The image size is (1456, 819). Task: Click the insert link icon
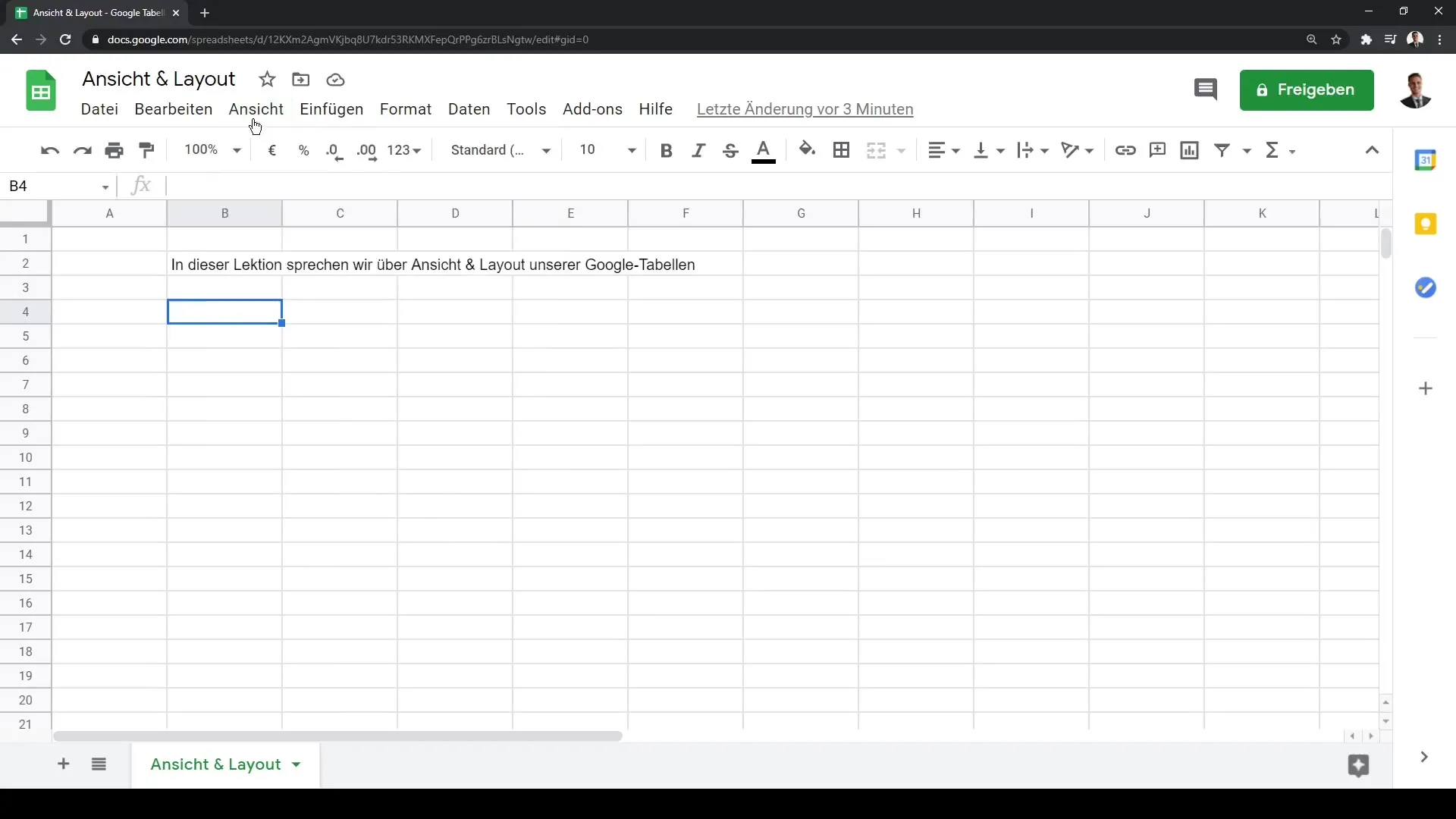click(1125, 150)
